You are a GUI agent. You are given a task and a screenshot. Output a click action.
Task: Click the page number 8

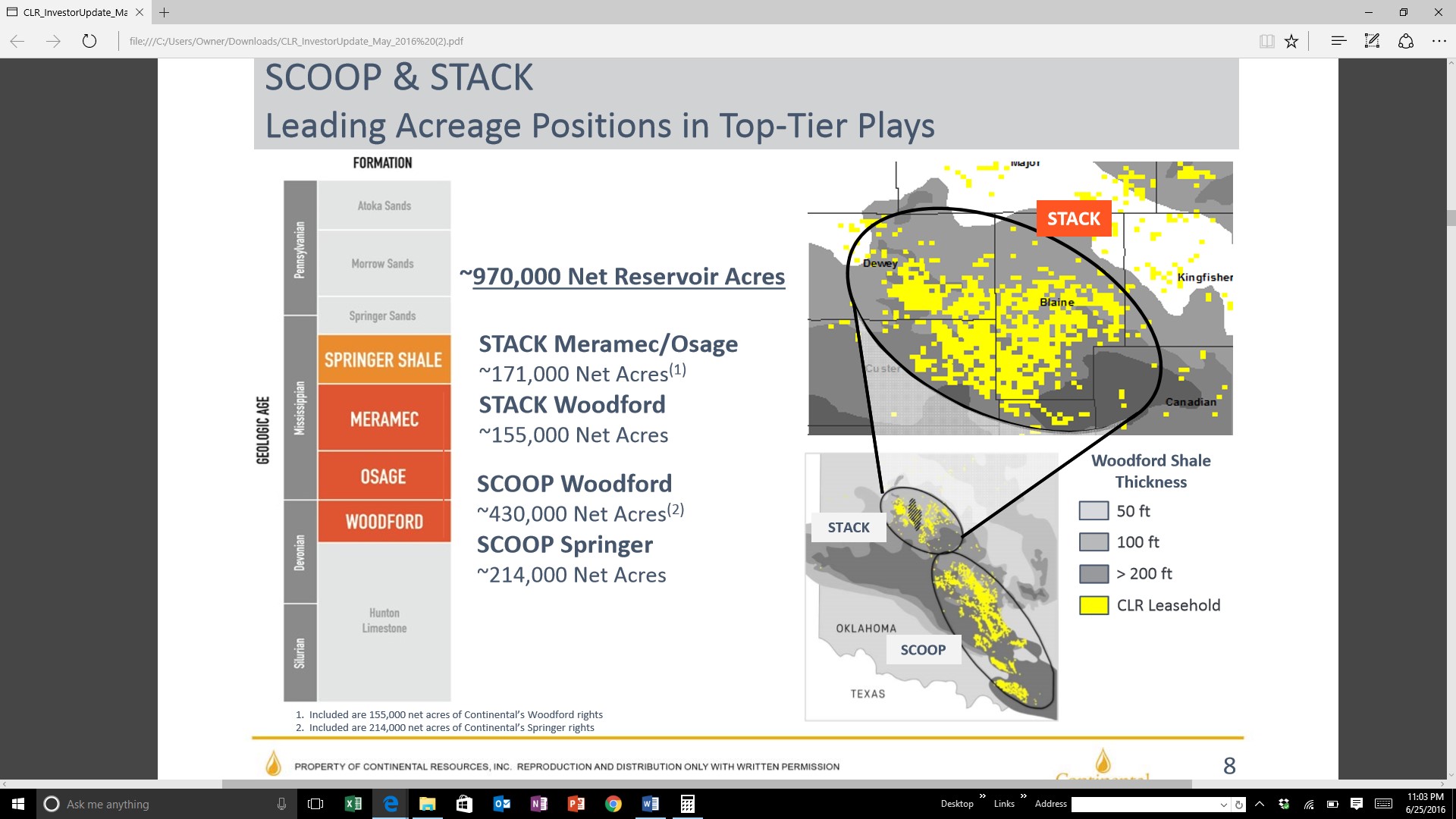(1229, 766)
